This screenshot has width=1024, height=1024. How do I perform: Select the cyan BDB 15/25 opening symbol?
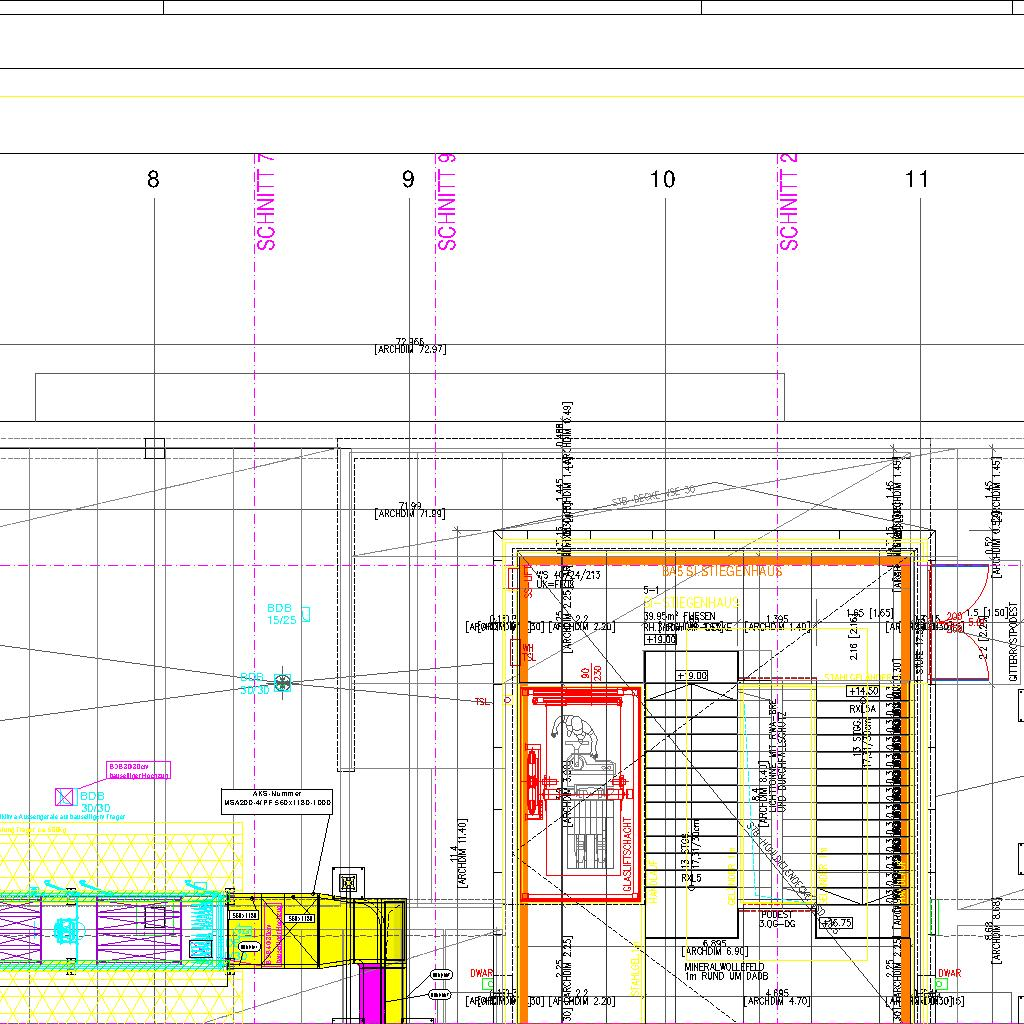point(305,613)
